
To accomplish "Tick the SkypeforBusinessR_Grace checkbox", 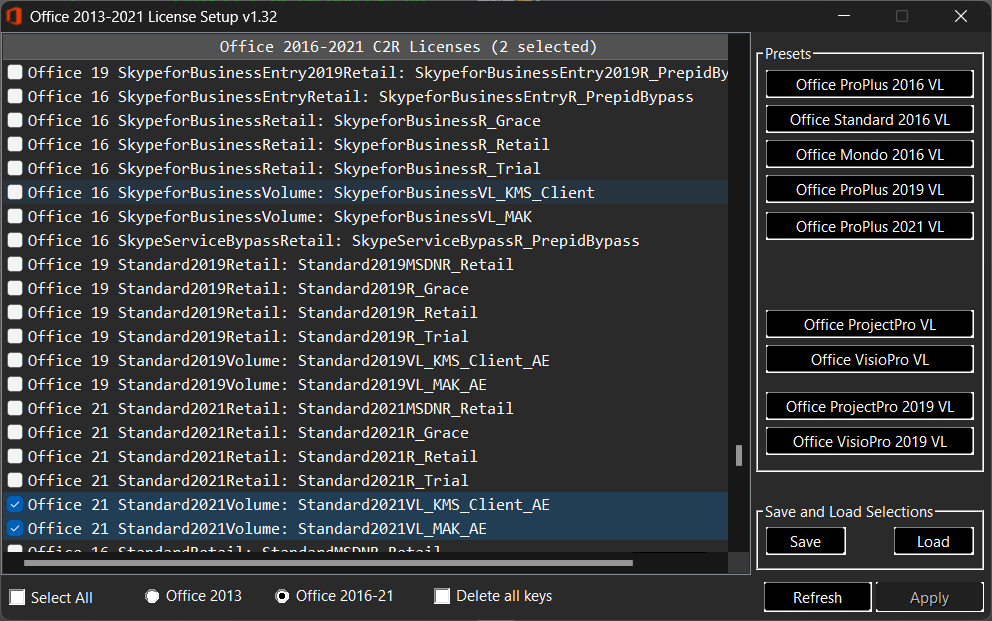I will [15, 120].
